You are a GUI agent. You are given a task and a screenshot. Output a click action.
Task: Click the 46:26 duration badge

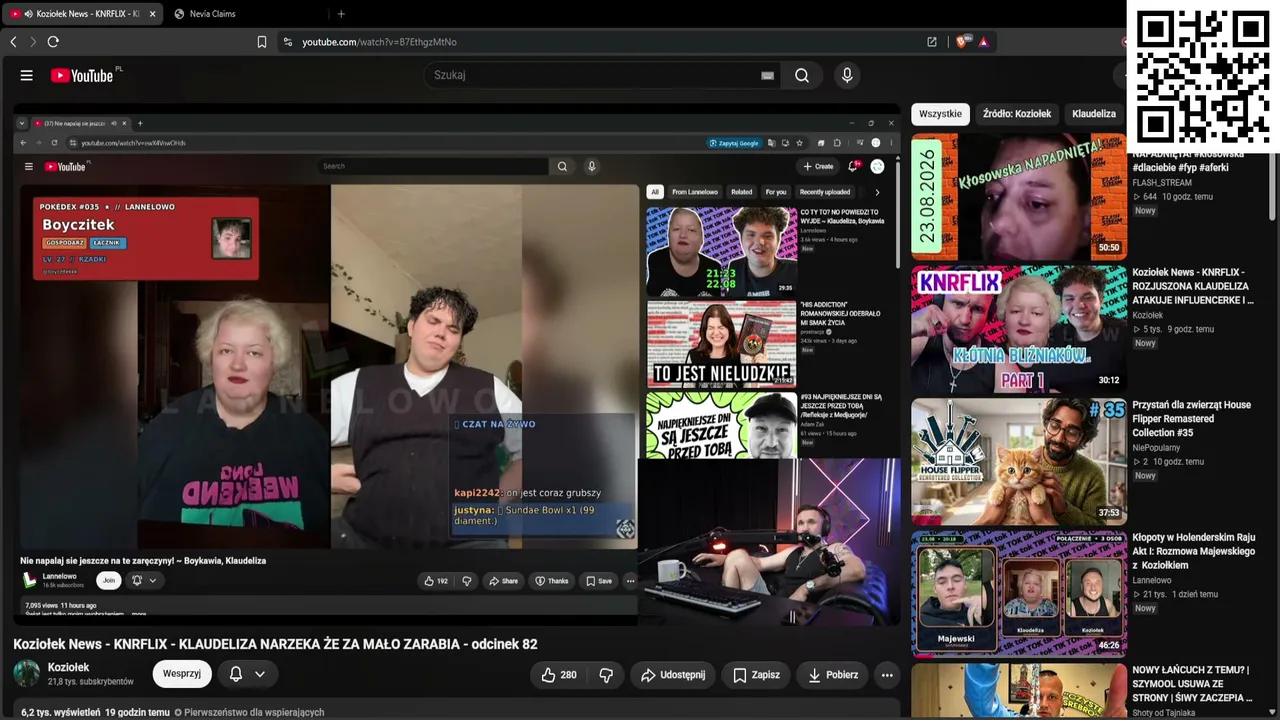(x=1109, y=645)
